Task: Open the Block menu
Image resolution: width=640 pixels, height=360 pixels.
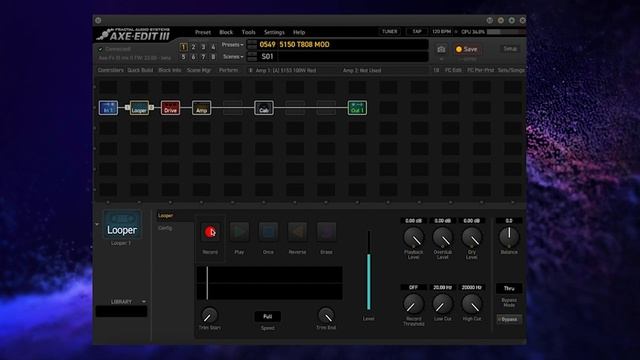Action: click(226, 32)
